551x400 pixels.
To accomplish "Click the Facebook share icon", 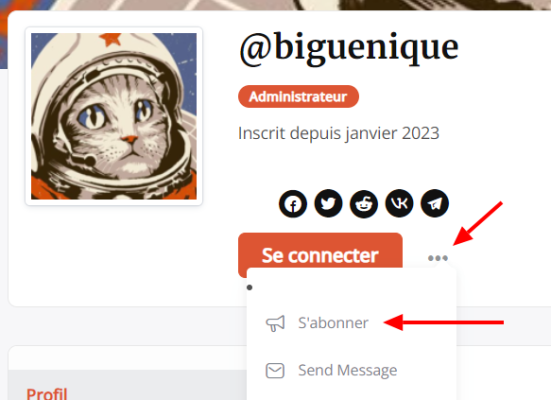I will click(293, 204).
